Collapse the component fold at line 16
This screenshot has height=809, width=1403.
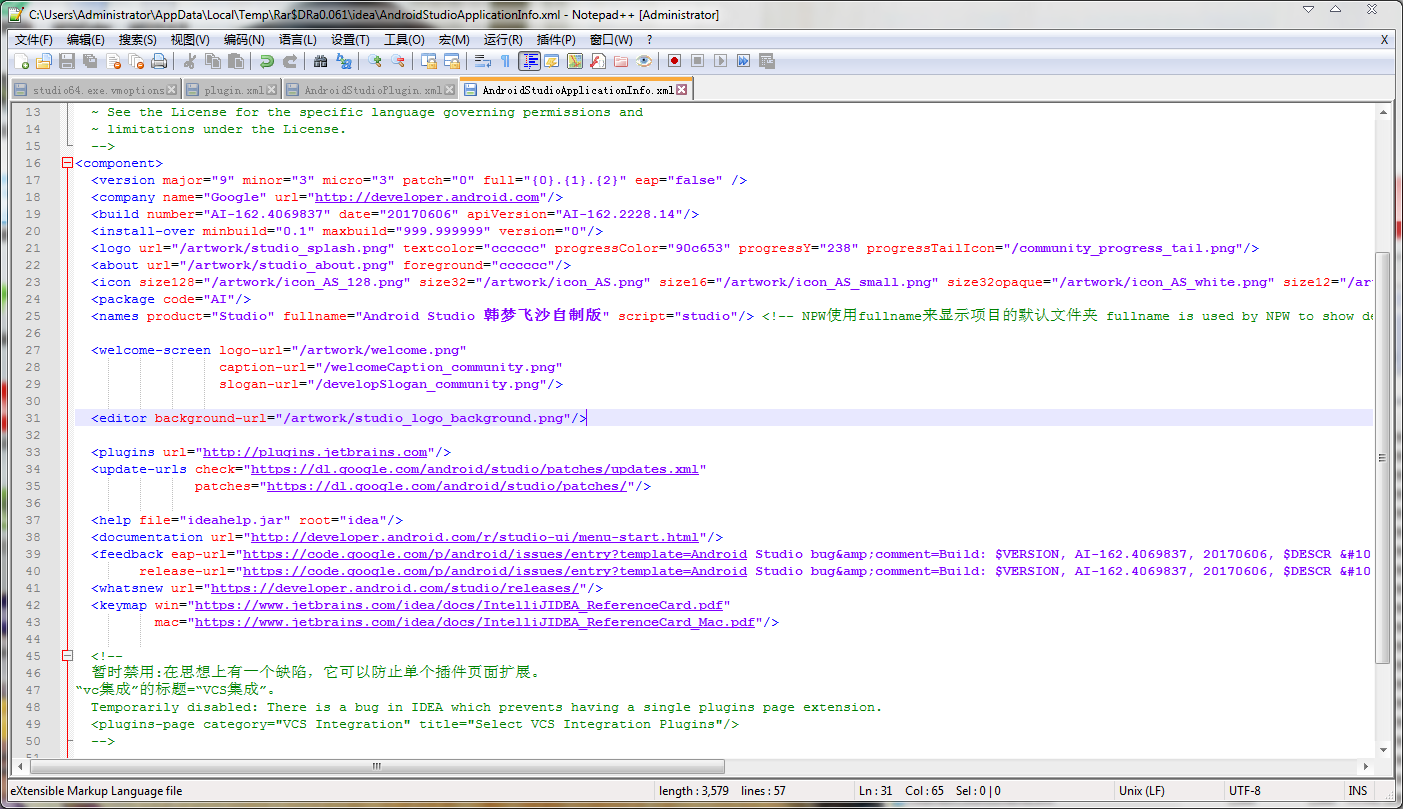coord(67,163)
